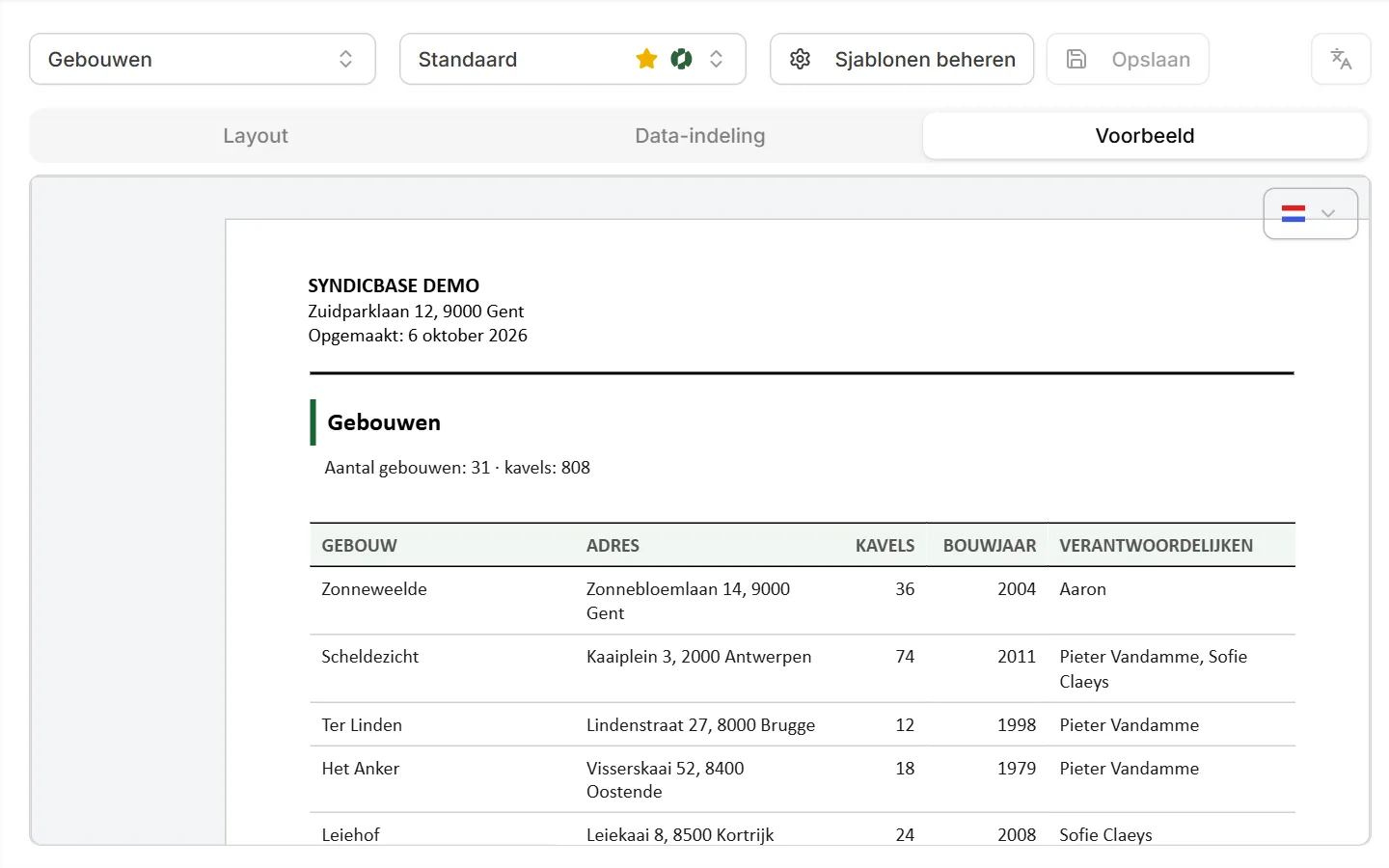The width and height of the screenshot is (1389, 868).
Task: Click the address Lindenstraat 27, 8000 Brugge
Action: 700,725
